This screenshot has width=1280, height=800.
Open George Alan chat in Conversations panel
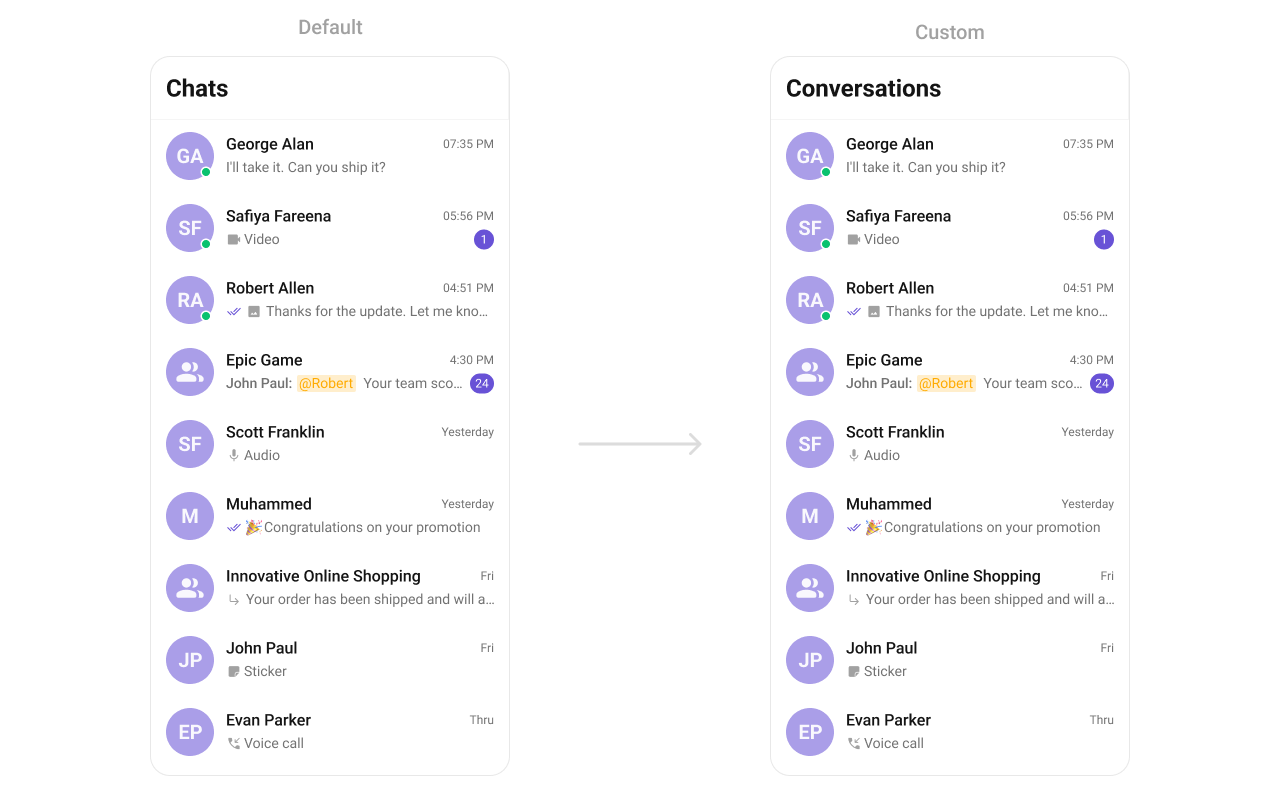tap(950, 156)
